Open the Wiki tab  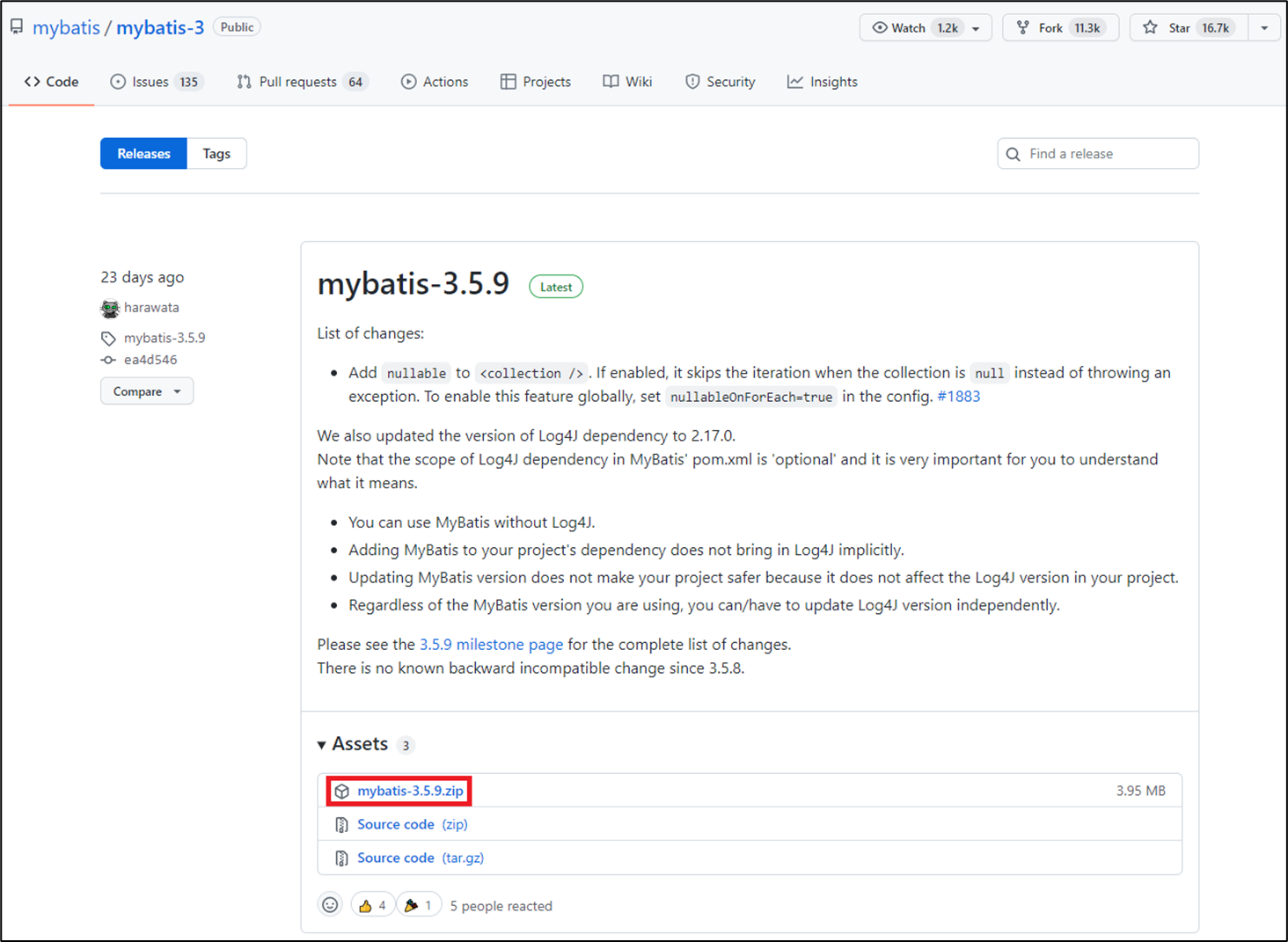point(627,82)
